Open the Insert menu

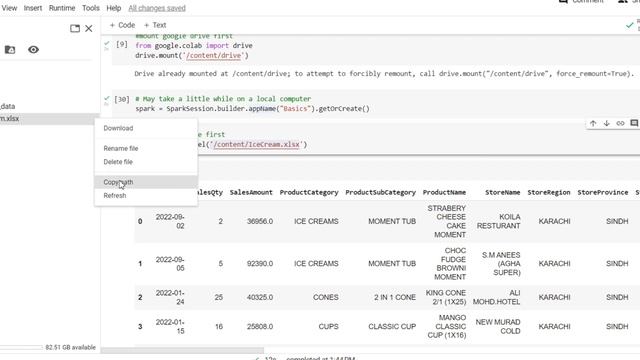click(33, 8)
